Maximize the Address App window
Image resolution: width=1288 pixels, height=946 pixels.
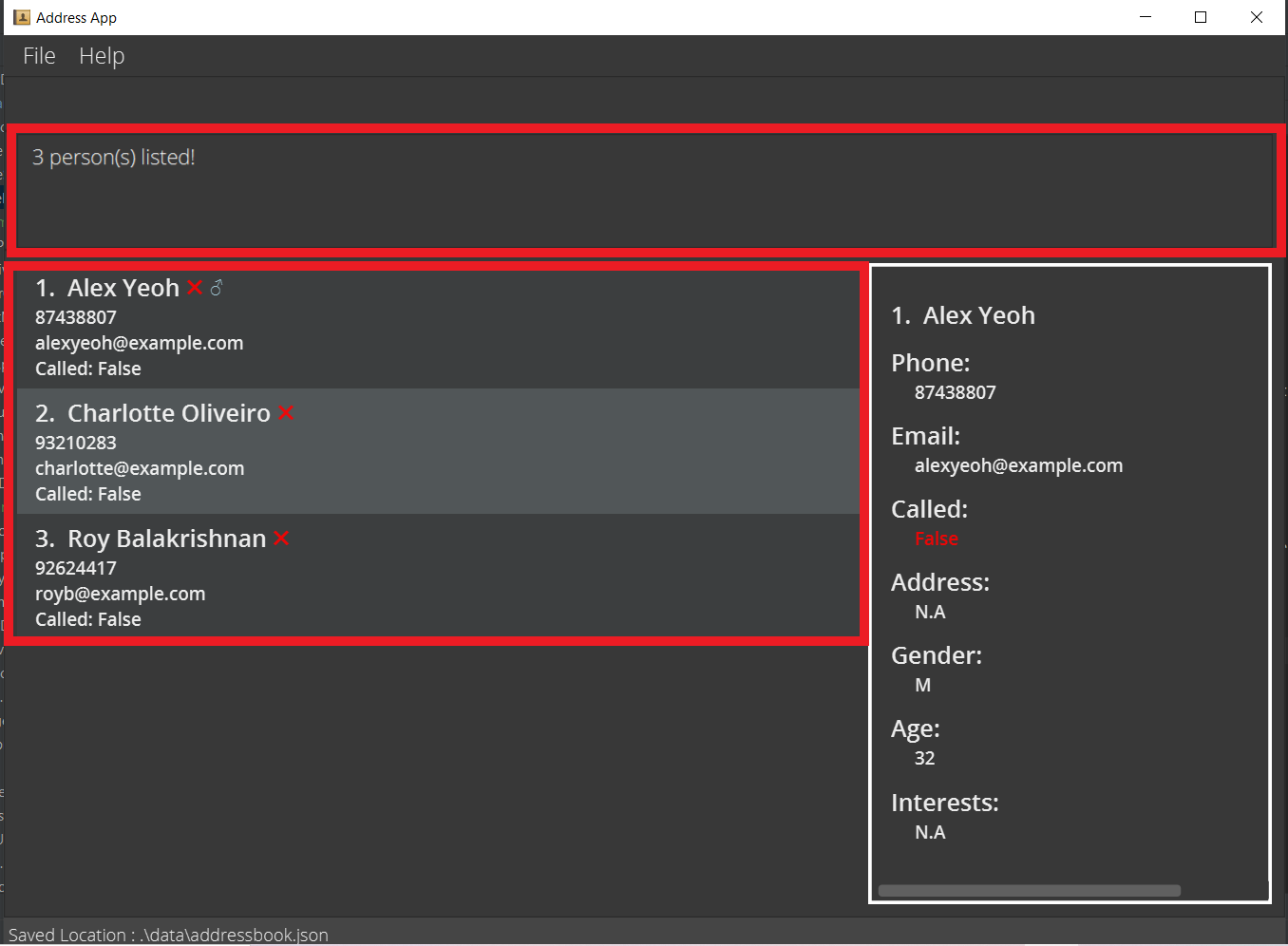[x=1201, y=17]
